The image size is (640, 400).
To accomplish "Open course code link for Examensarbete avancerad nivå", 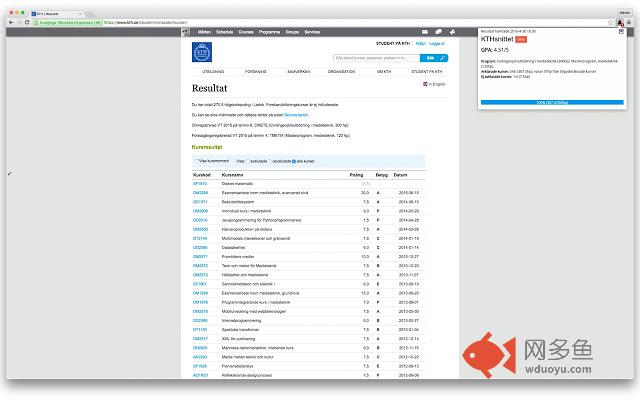I will (200, 193).
